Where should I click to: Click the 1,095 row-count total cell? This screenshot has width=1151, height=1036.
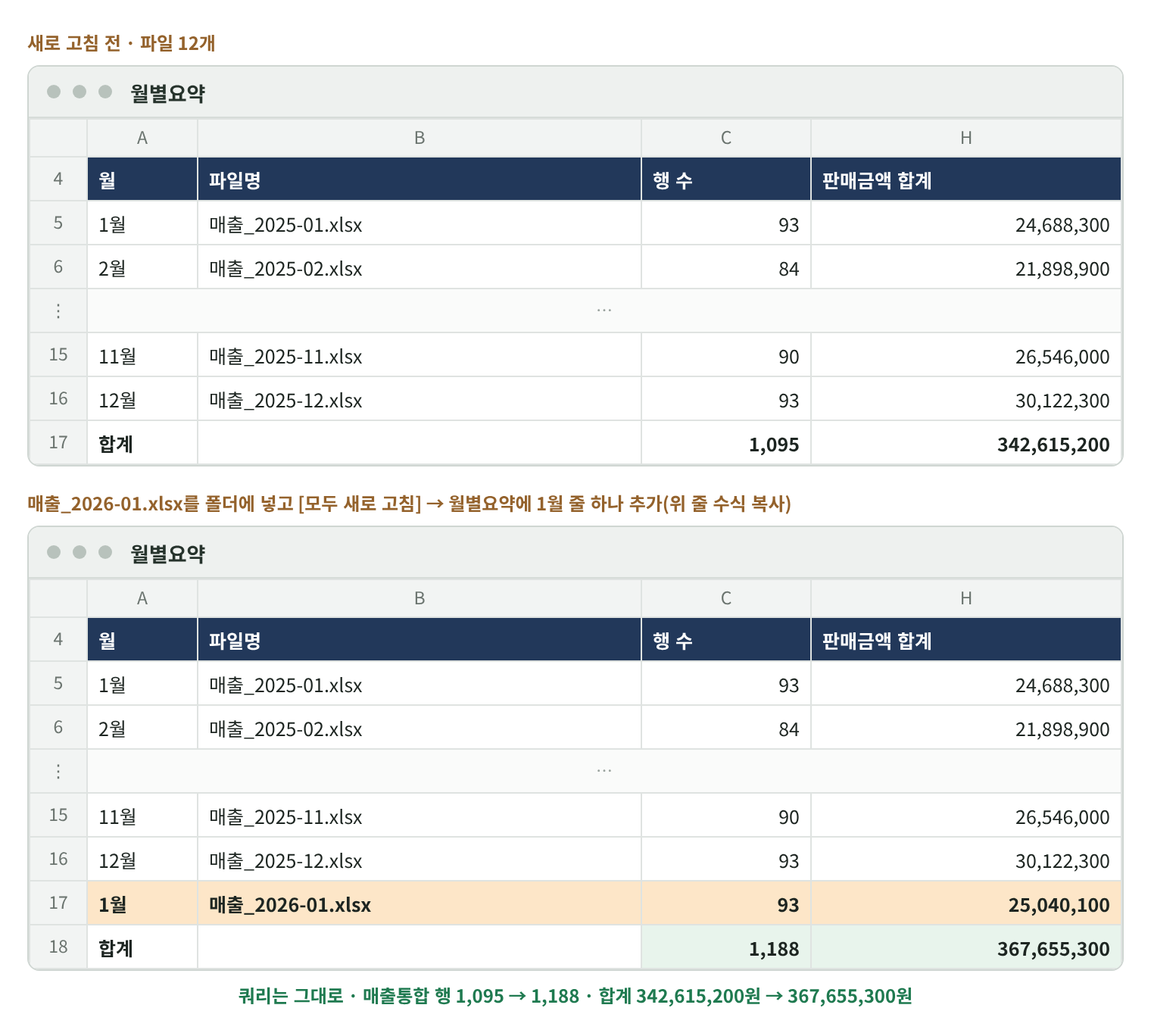pos(725,444)
